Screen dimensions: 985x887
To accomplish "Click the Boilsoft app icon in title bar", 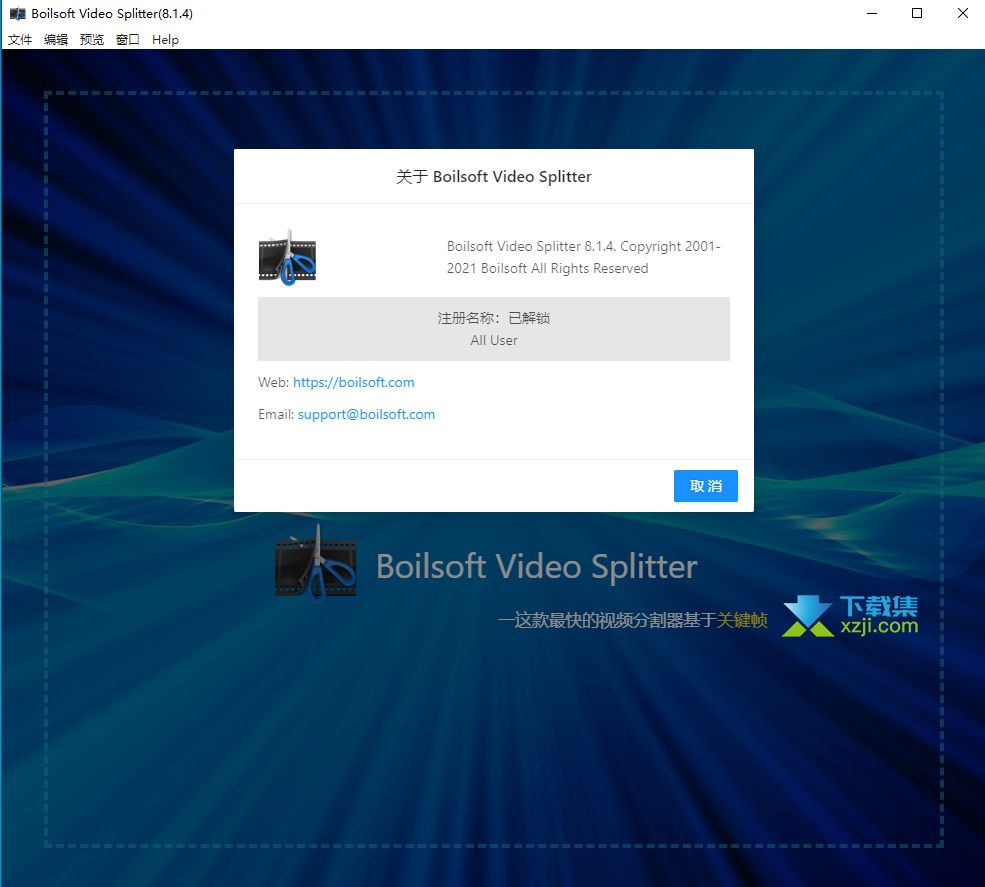I will click(18, 13).
